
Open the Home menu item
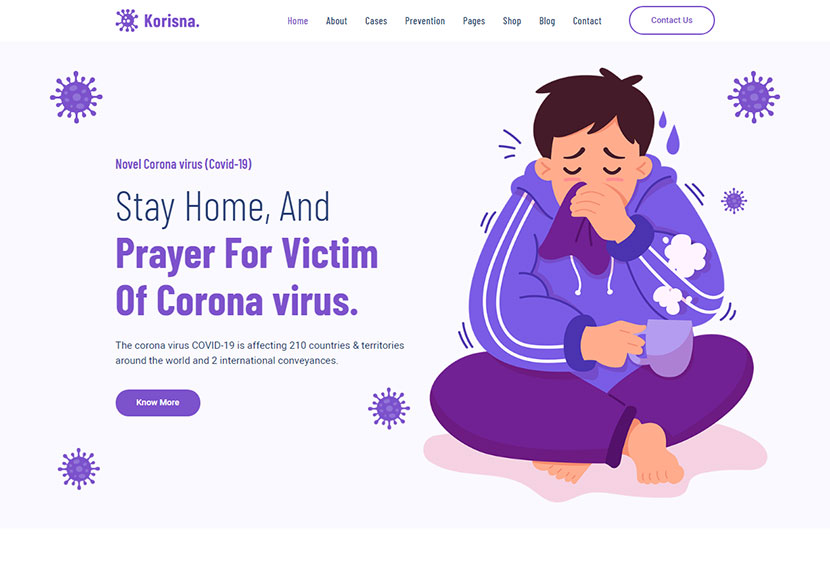(x=297, y=21)
